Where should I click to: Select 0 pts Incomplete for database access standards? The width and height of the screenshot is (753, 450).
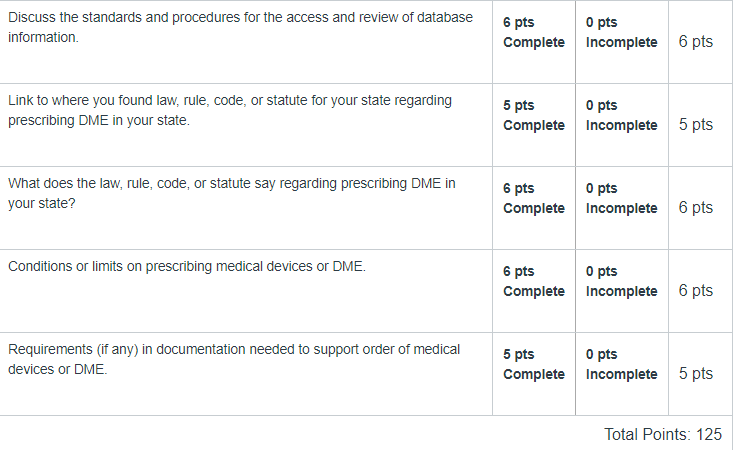621,32
